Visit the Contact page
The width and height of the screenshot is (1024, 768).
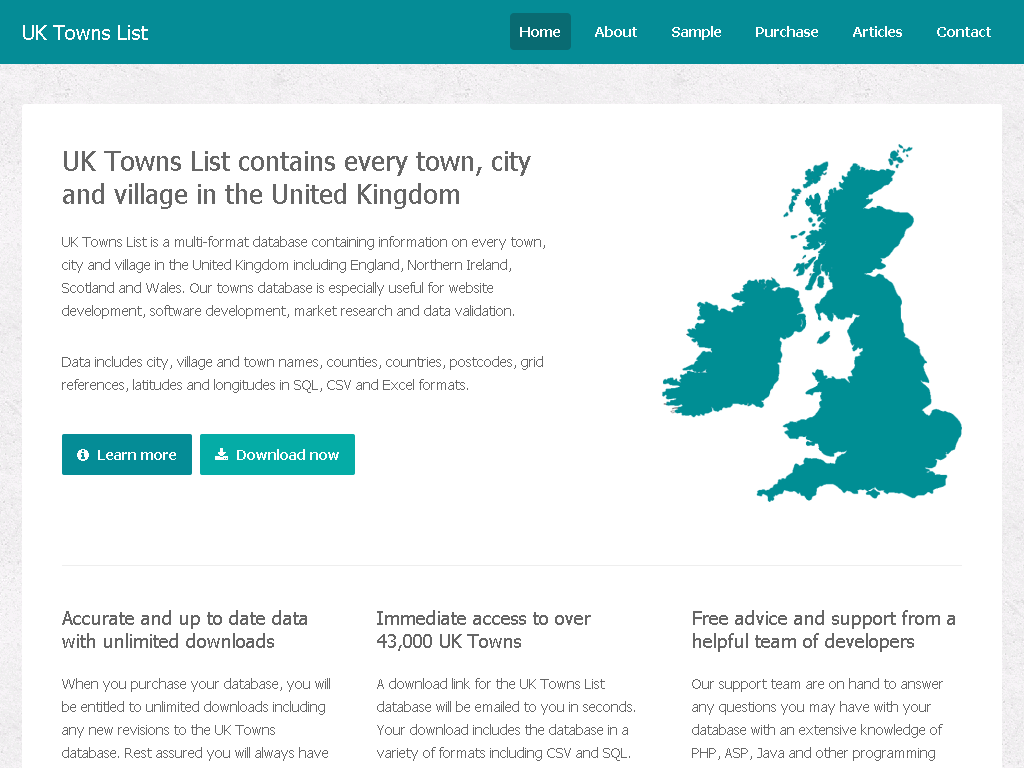963,31
